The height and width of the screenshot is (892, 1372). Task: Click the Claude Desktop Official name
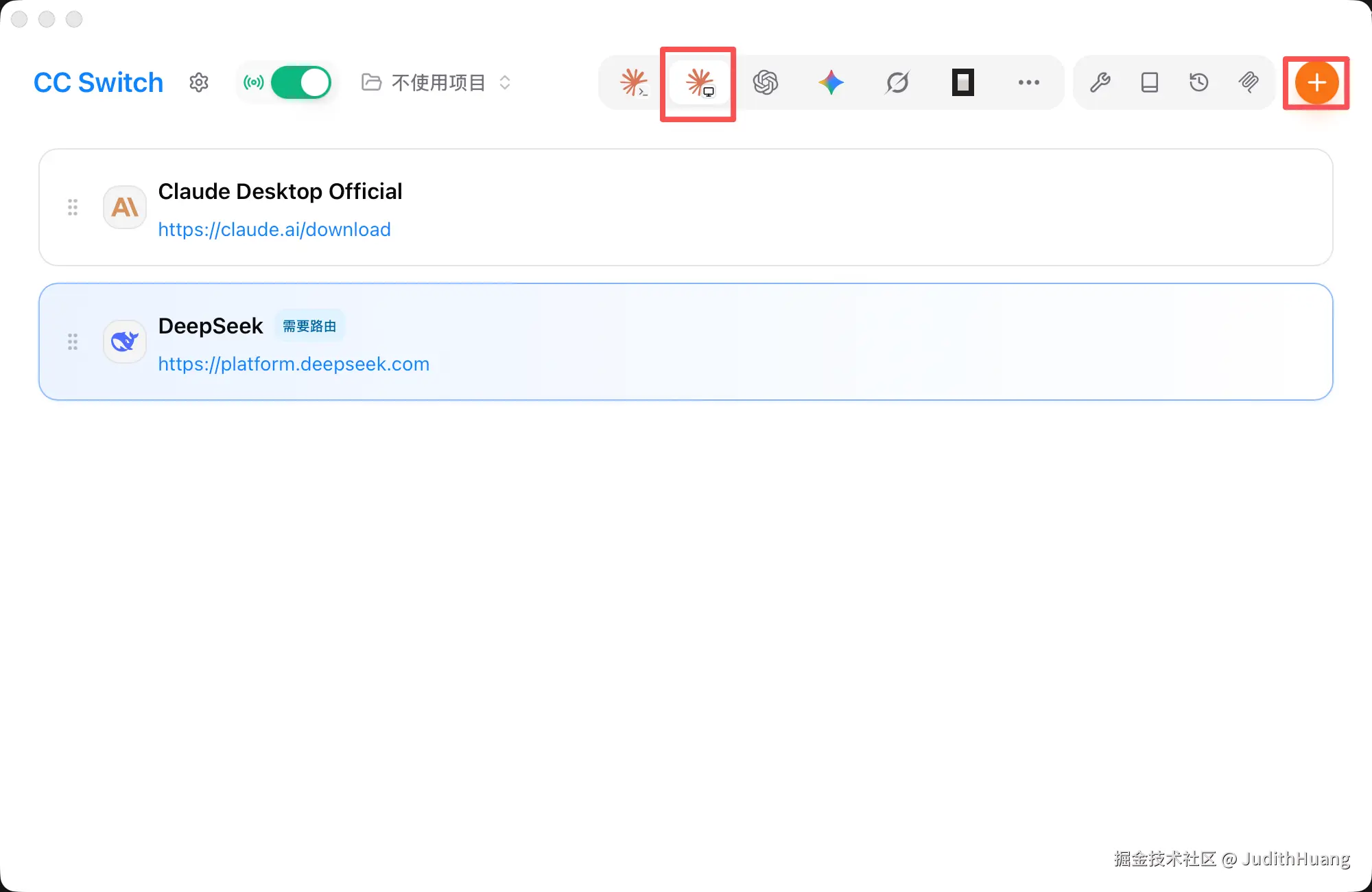click(280, 191)
